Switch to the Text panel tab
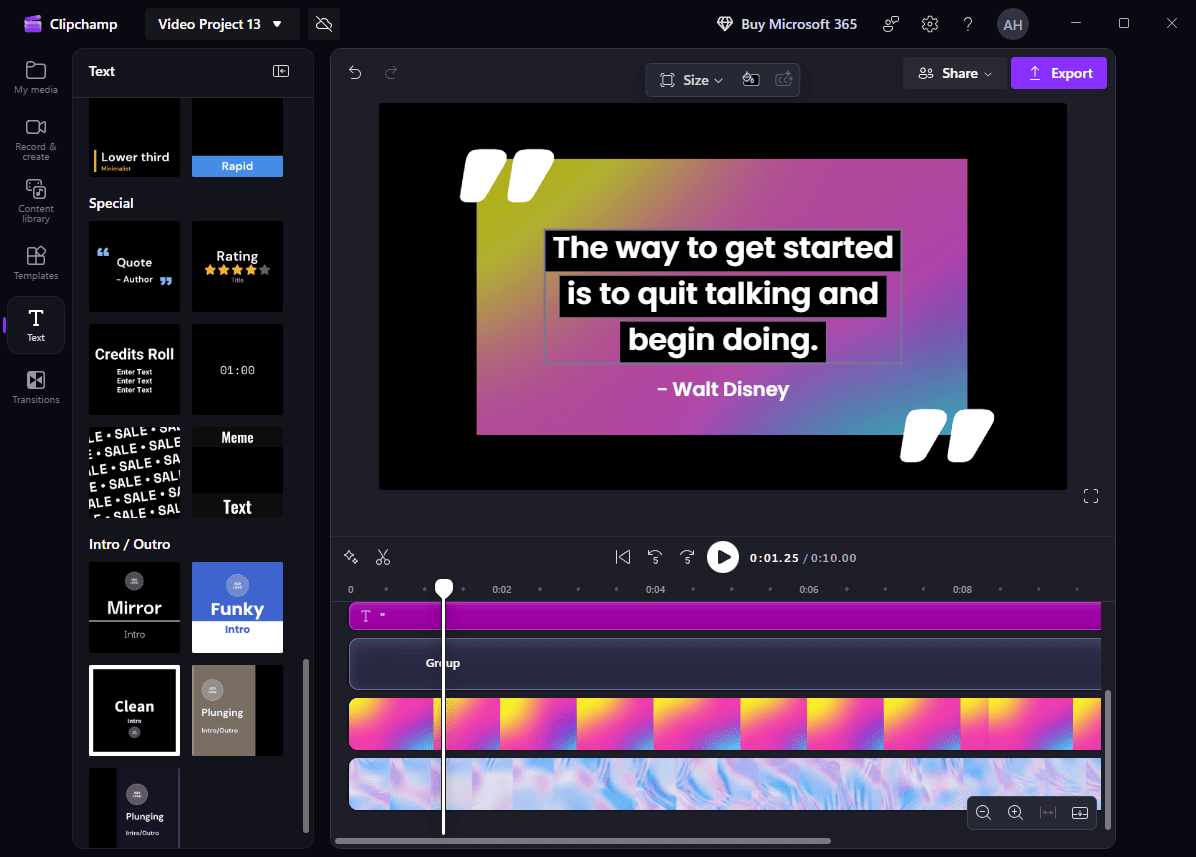The height and width of the screenshot is (857, 1196). (x=35, y=324)
